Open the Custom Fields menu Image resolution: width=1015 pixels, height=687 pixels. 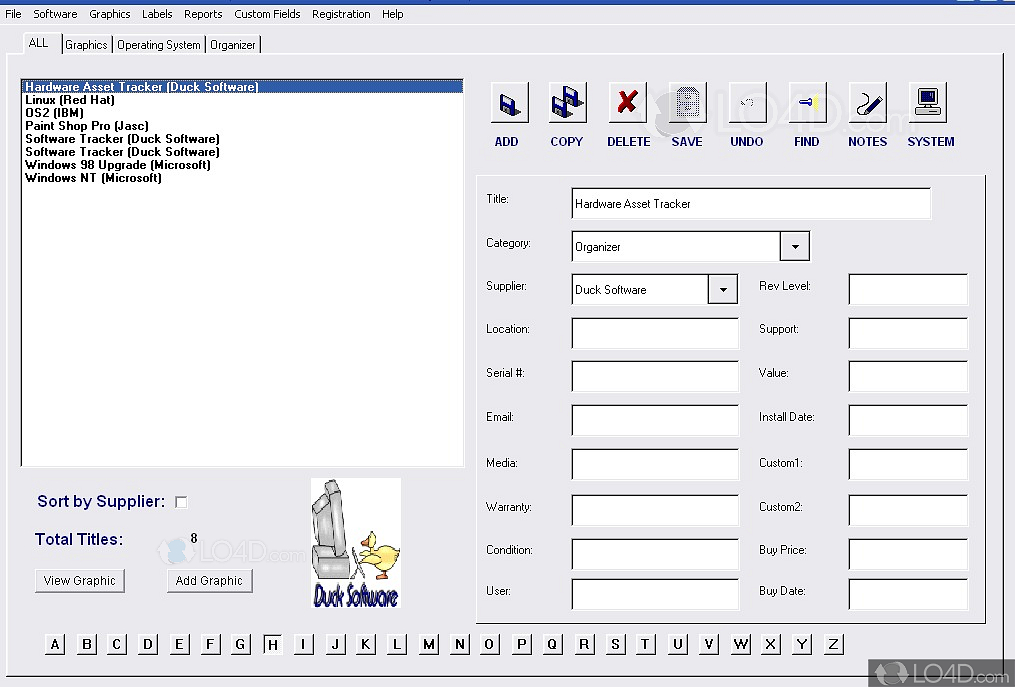click(x=267, y=14)
